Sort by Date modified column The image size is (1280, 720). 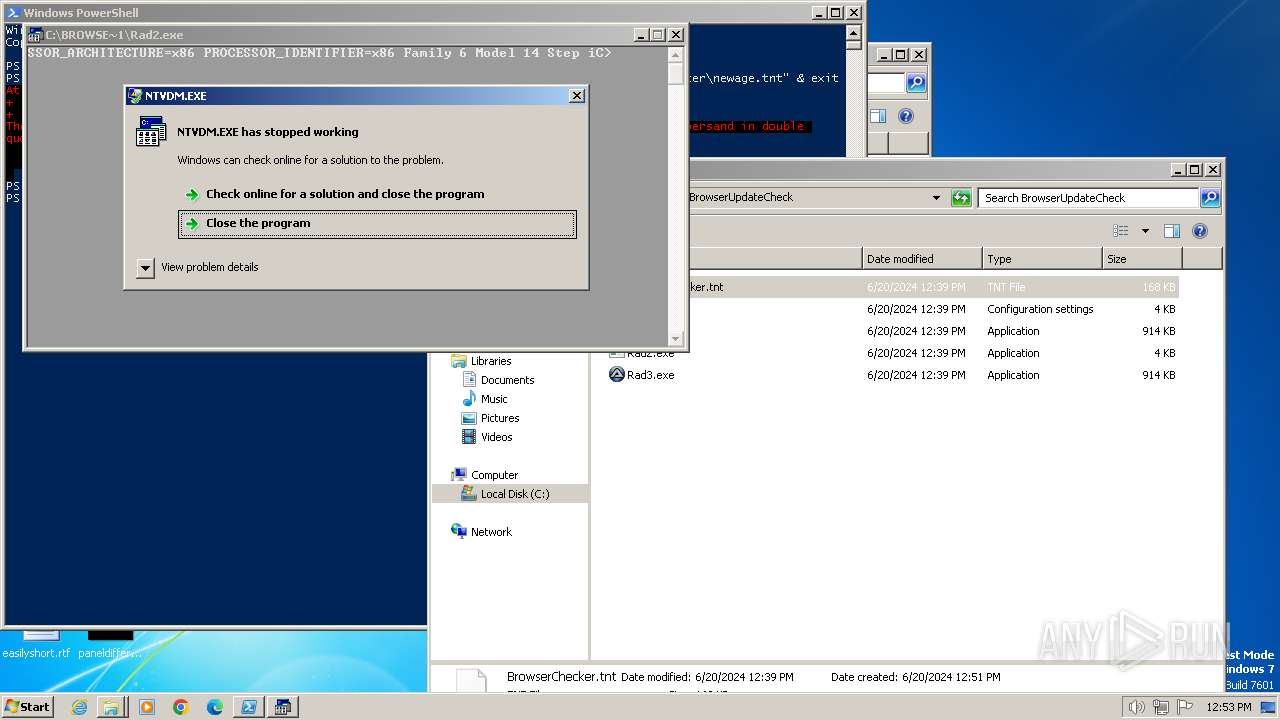click(x=922, y=259)
